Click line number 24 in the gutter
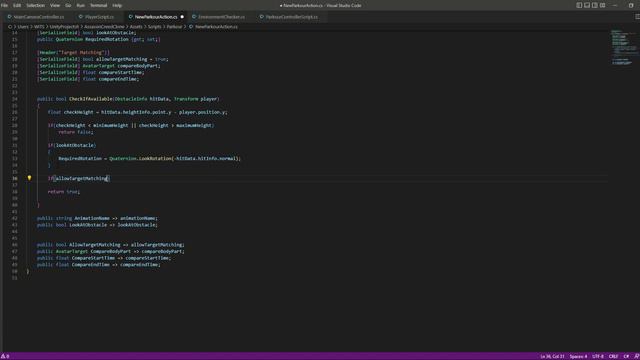Image resolution: width=640 pixels, height=360 pixels. 15,99
